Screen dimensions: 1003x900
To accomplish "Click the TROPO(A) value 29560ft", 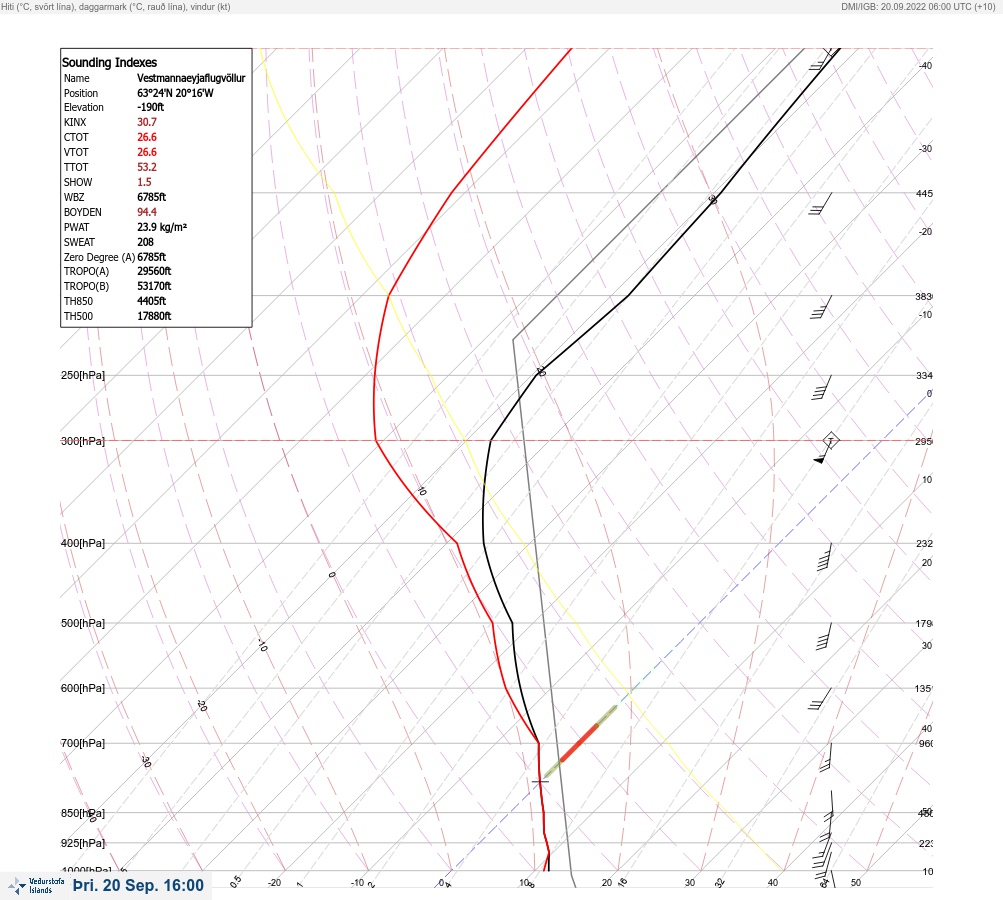I will 154,271.
